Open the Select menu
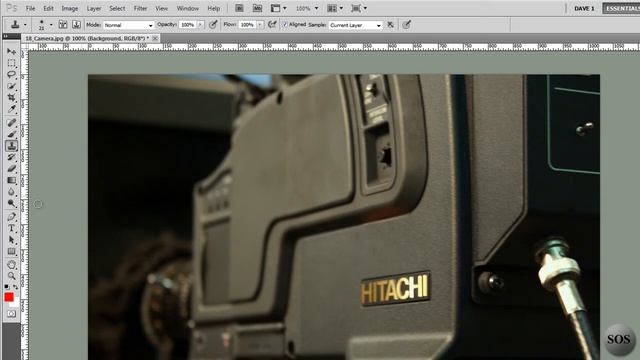The image size is (640, 360). (x=117, y=8)
